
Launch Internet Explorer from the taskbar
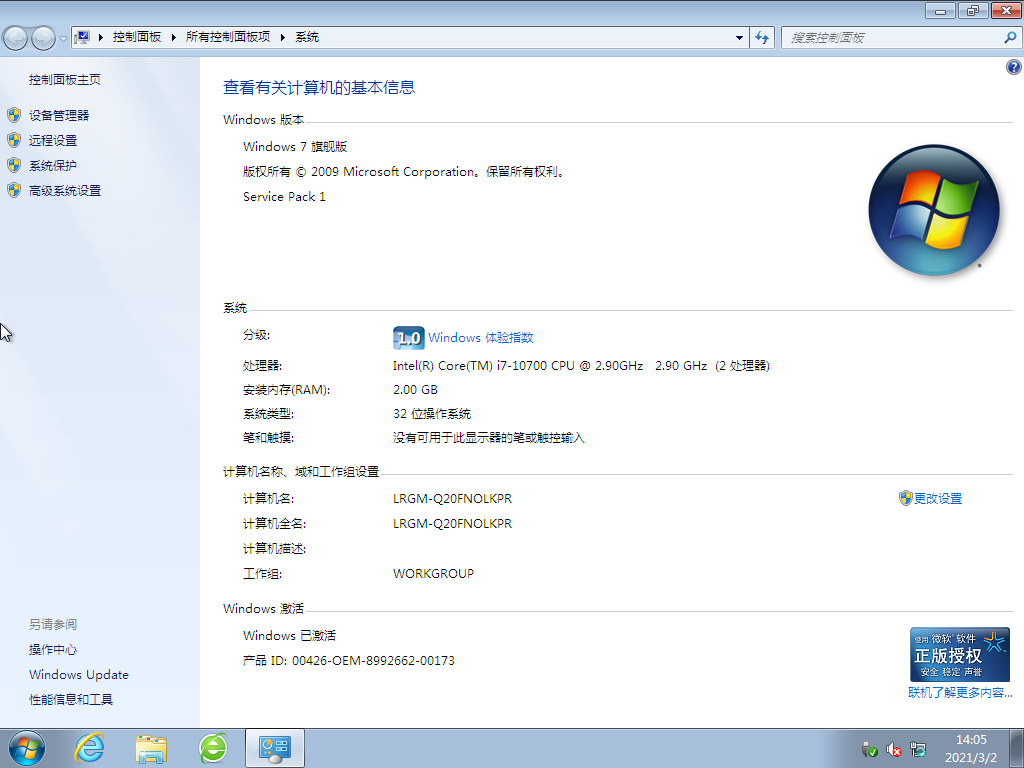(89, 747)
